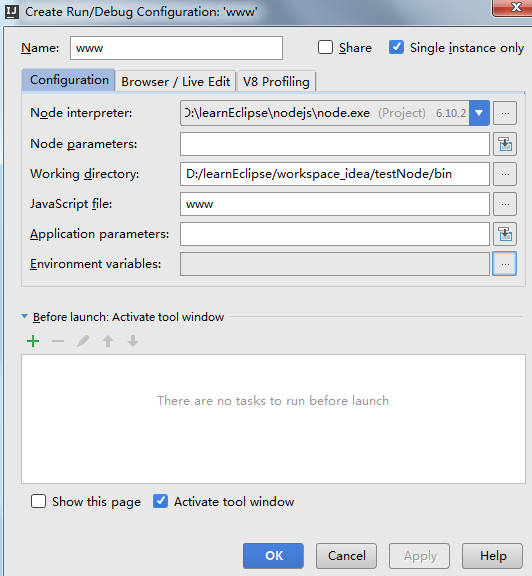This screenshot has width=532, height=576.
Task: Browse for Working directory with ellipsis button
Action: point(505,174)
